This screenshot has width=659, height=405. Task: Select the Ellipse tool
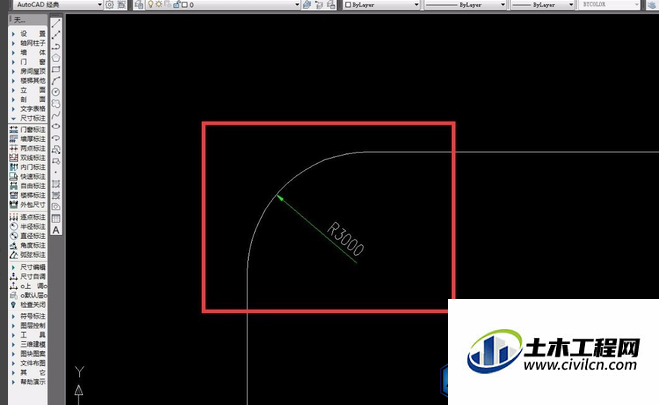coord(56,126)
